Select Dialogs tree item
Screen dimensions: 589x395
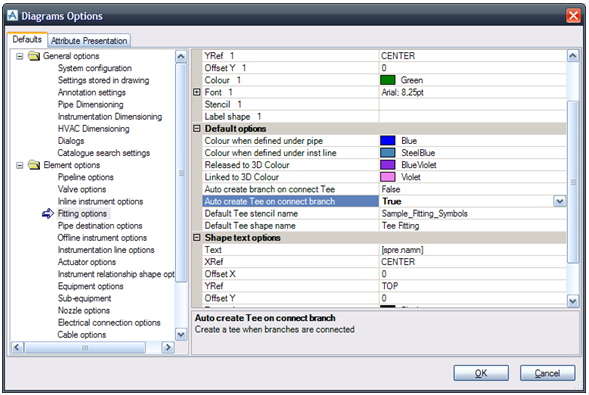point(71,141)
